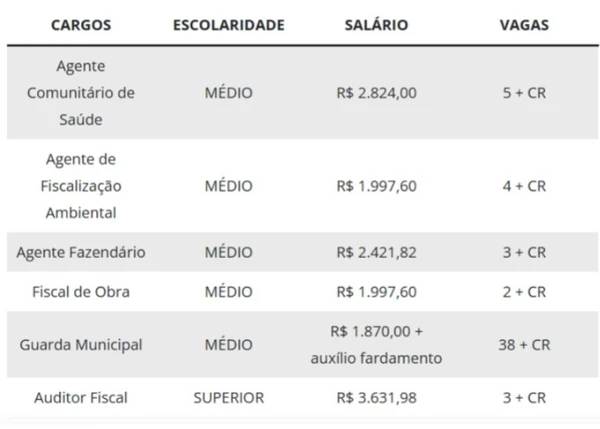Select the R$ 2.421,82 salary cell
This screenshot has height=429, width=600.
click(x=375, y=252)
